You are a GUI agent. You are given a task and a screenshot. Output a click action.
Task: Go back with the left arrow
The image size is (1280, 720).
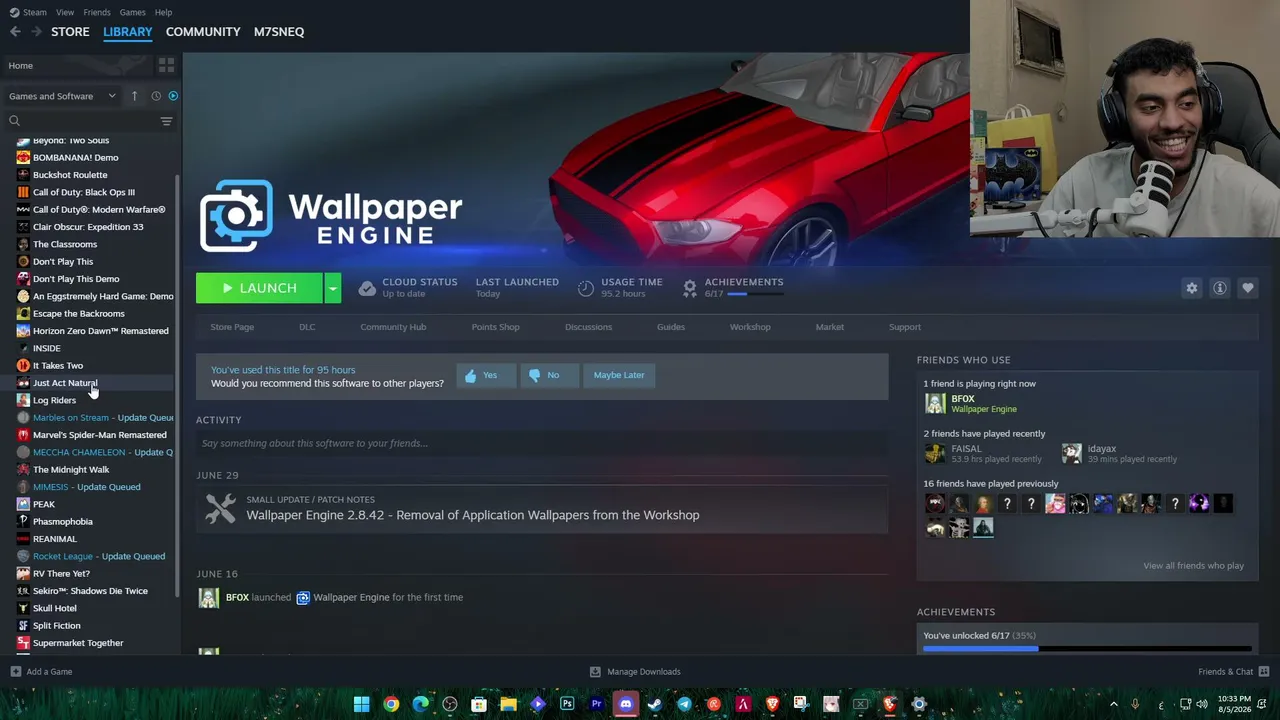(x=15, y=32)
